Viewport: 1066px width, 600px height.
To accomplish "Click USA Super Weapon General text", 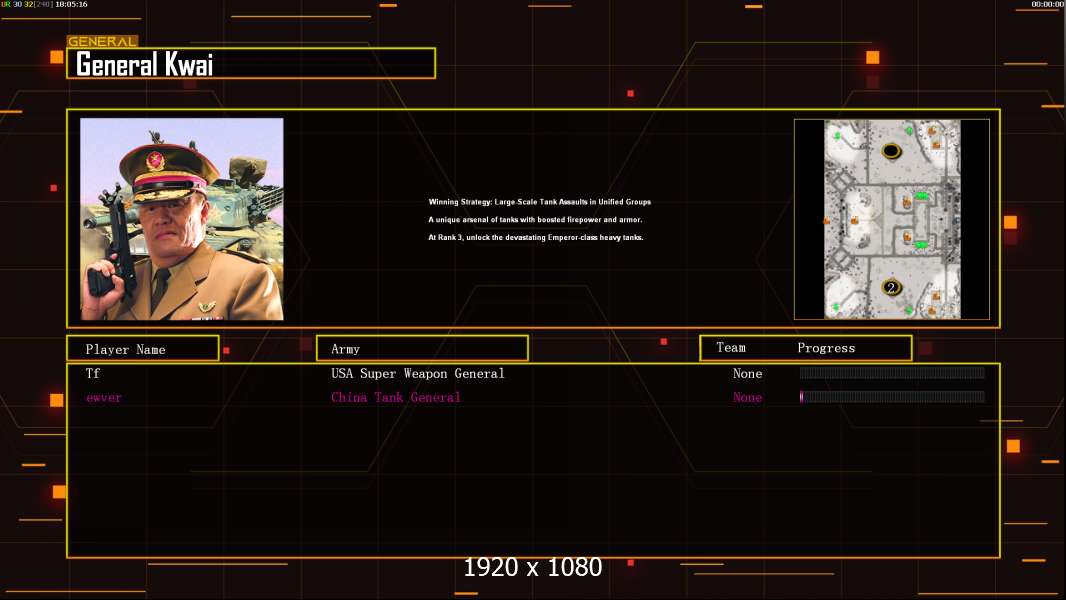I will click(x=417, y=373).
